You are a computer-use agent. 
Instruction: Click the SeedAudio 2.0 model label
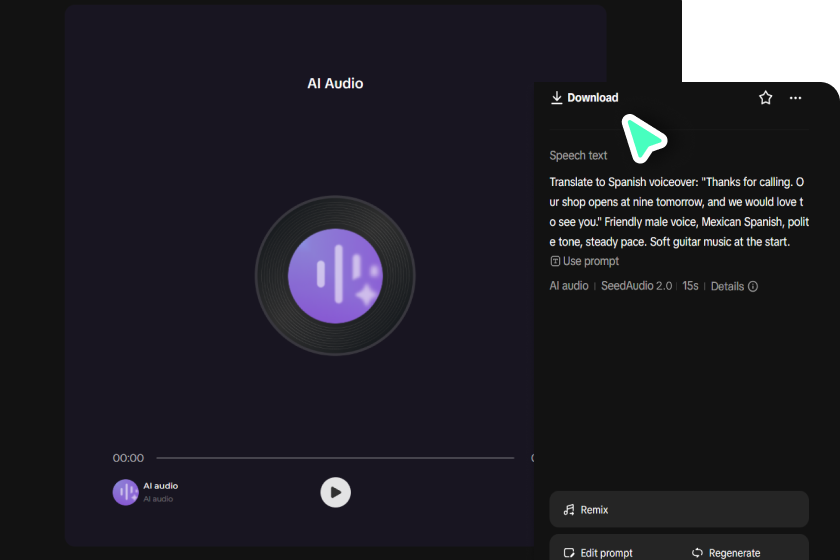click(x=636, y=286)
